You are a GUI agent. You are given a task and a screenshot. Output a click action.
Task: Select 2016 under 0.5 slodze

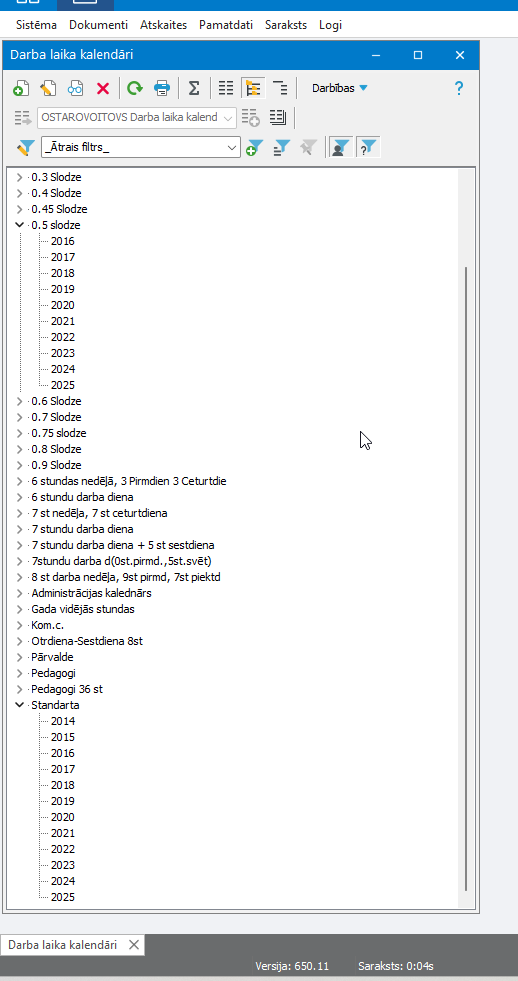coord(63,241)
